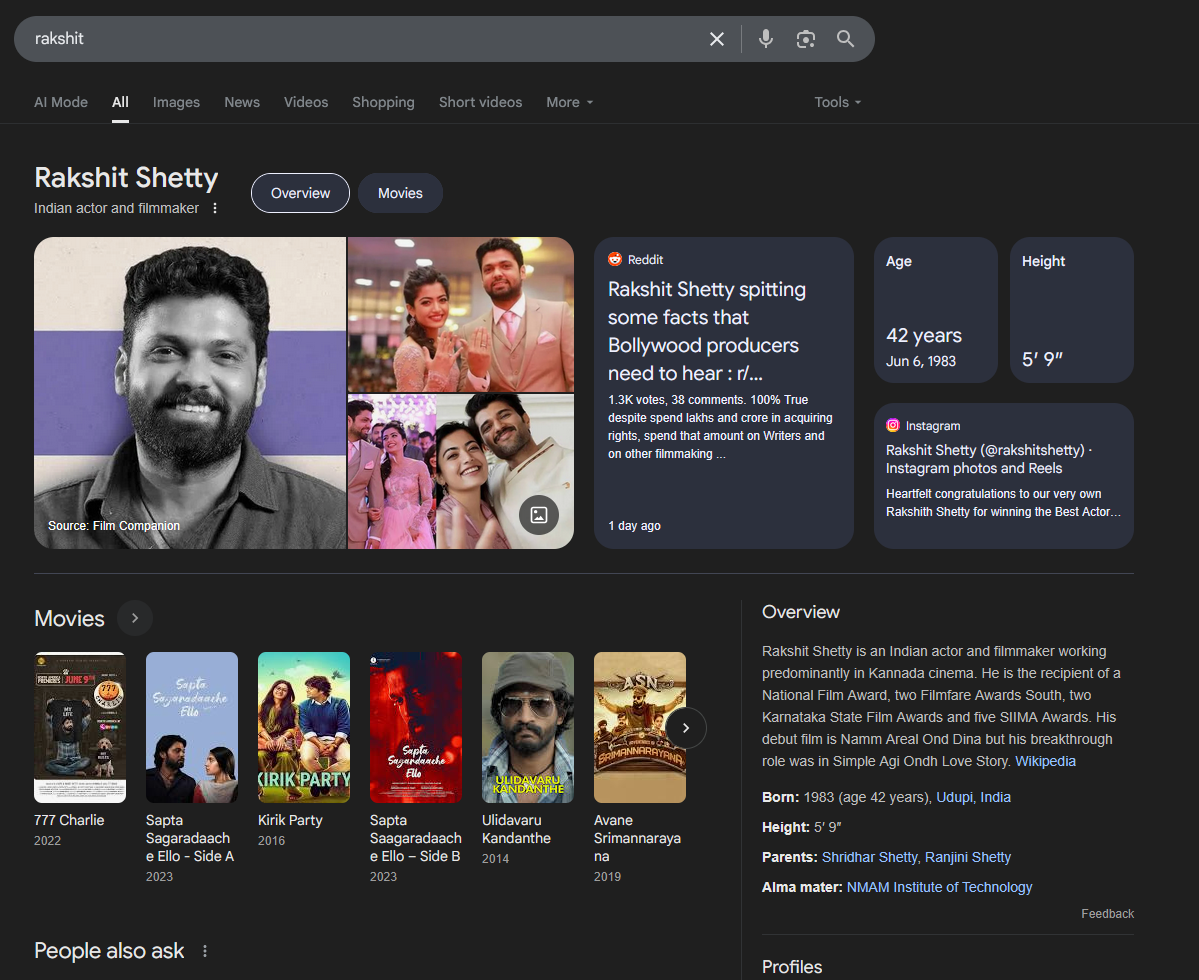Open search by image camera icon
Screen dimensions: 1199x980
coord(805,39)
